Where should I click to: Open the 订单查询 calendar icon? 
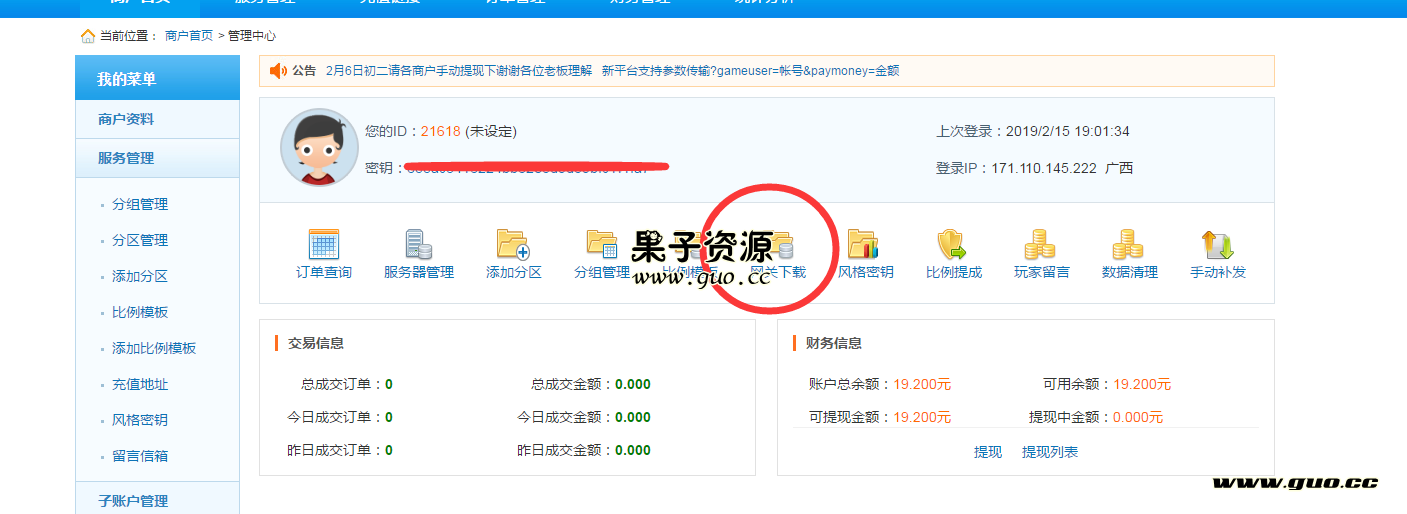[323, 245]
